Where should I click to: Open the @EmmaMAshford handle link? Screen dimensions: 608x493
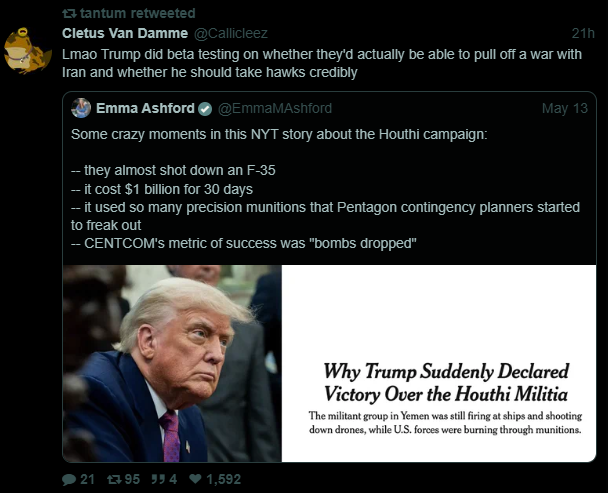click(275, 108)
